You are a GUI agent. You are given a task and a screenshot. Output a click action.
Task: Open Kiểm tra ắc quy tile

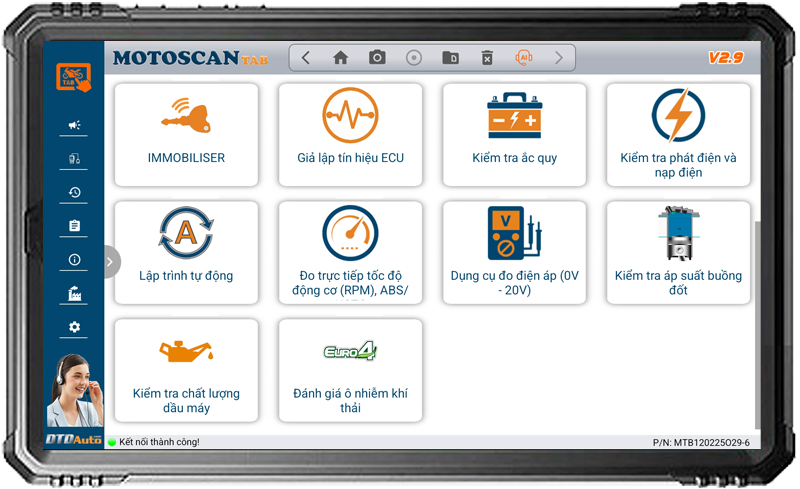click(514, 135)
